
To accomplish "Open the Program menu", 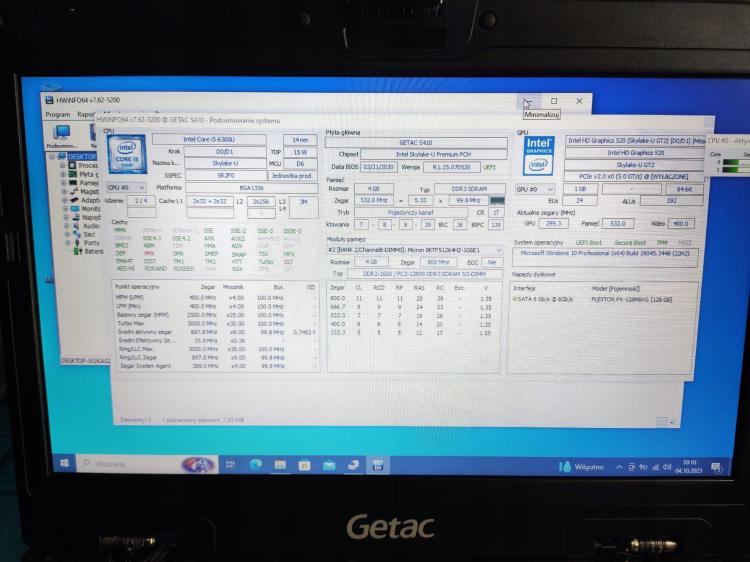I will (58, 115).
